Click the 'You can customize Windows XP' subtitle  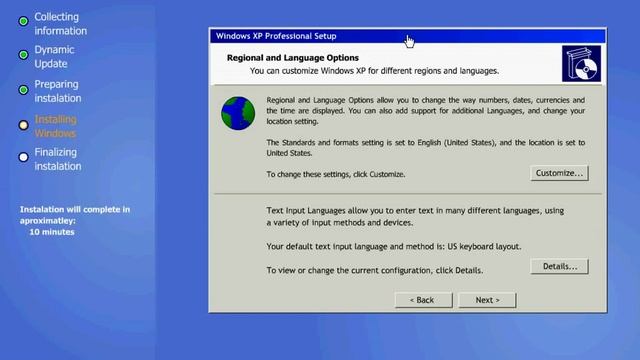[374, 71]
